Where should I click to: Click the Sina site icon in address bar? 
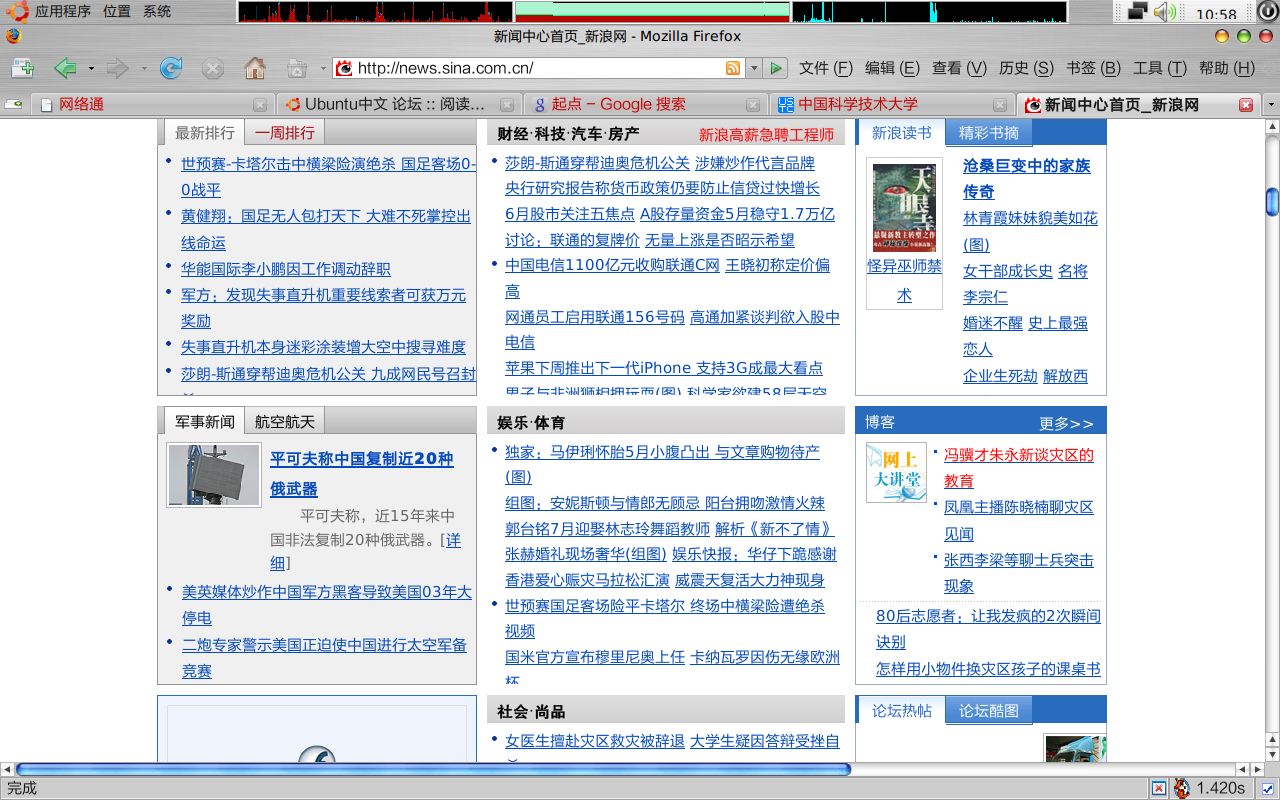(344, 68)
